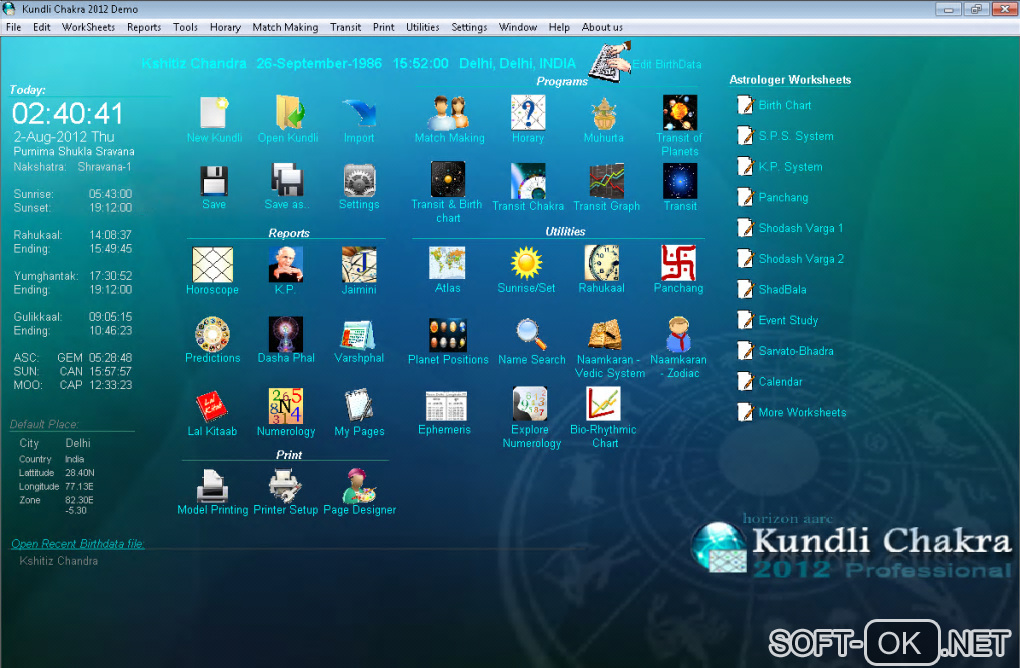The height and width of the screenshot is (668, 1020).
Task: Open the Ephemeris table
Action: coord(446,406)
